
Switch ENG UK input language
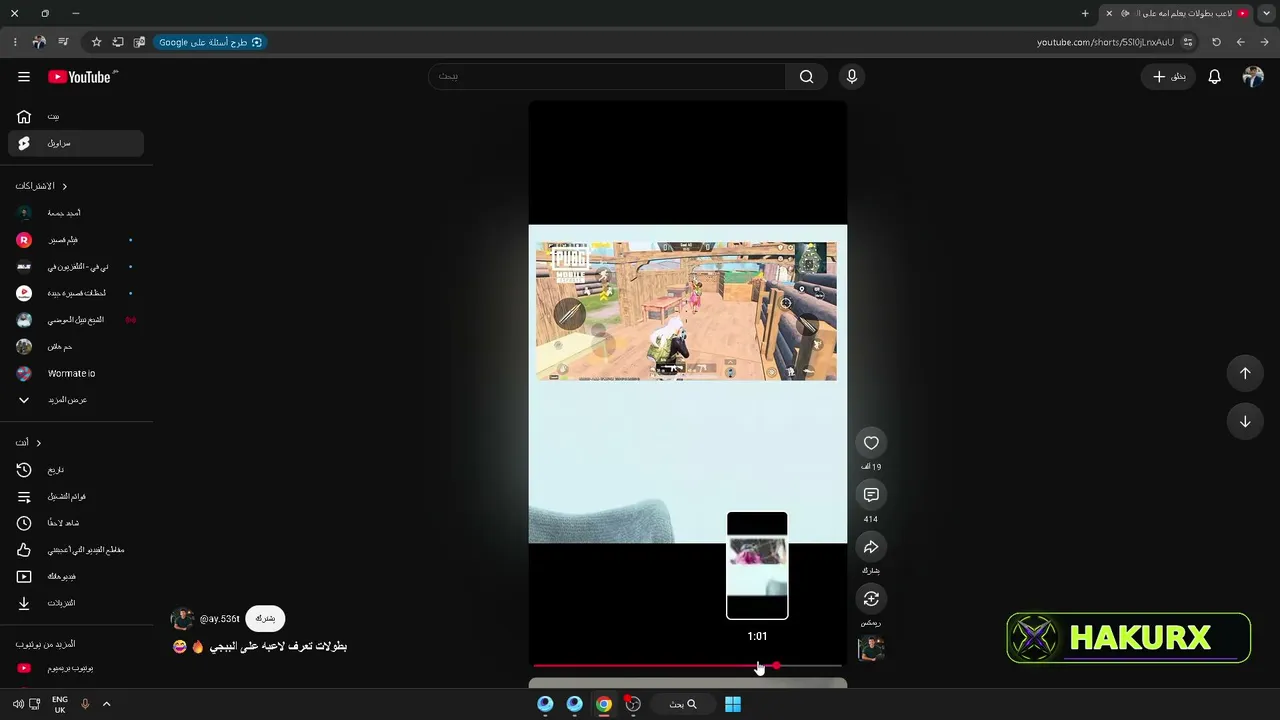(60, 705)
